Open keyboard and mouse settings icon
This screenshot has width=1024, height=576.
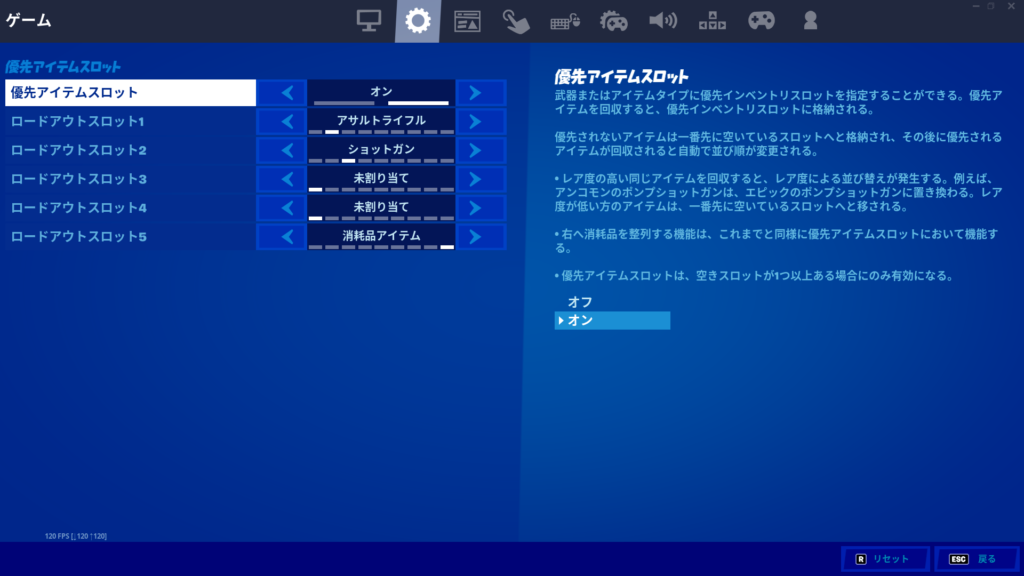tap(566, 19)
